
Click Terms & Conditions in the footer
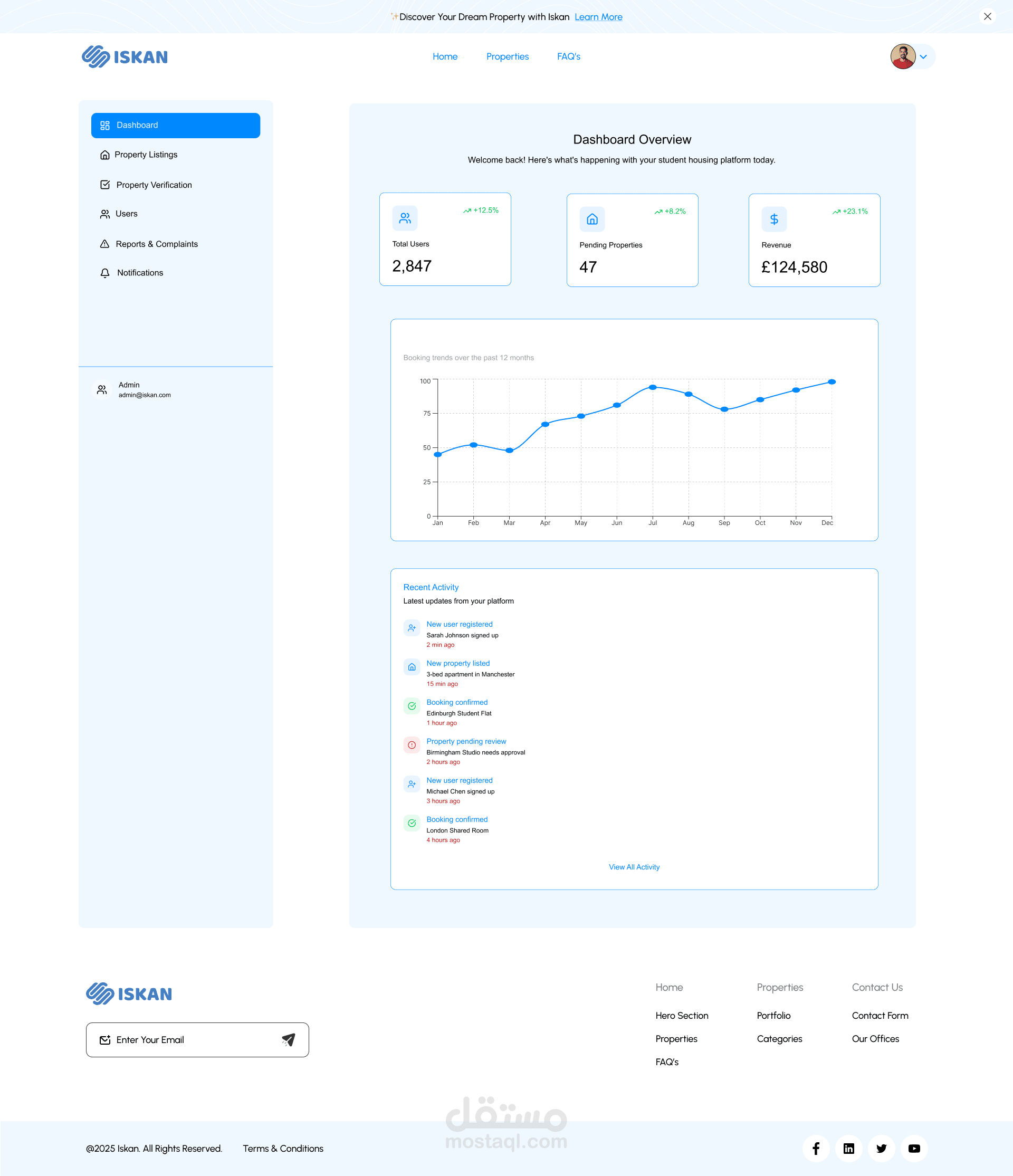(283, 1149)
